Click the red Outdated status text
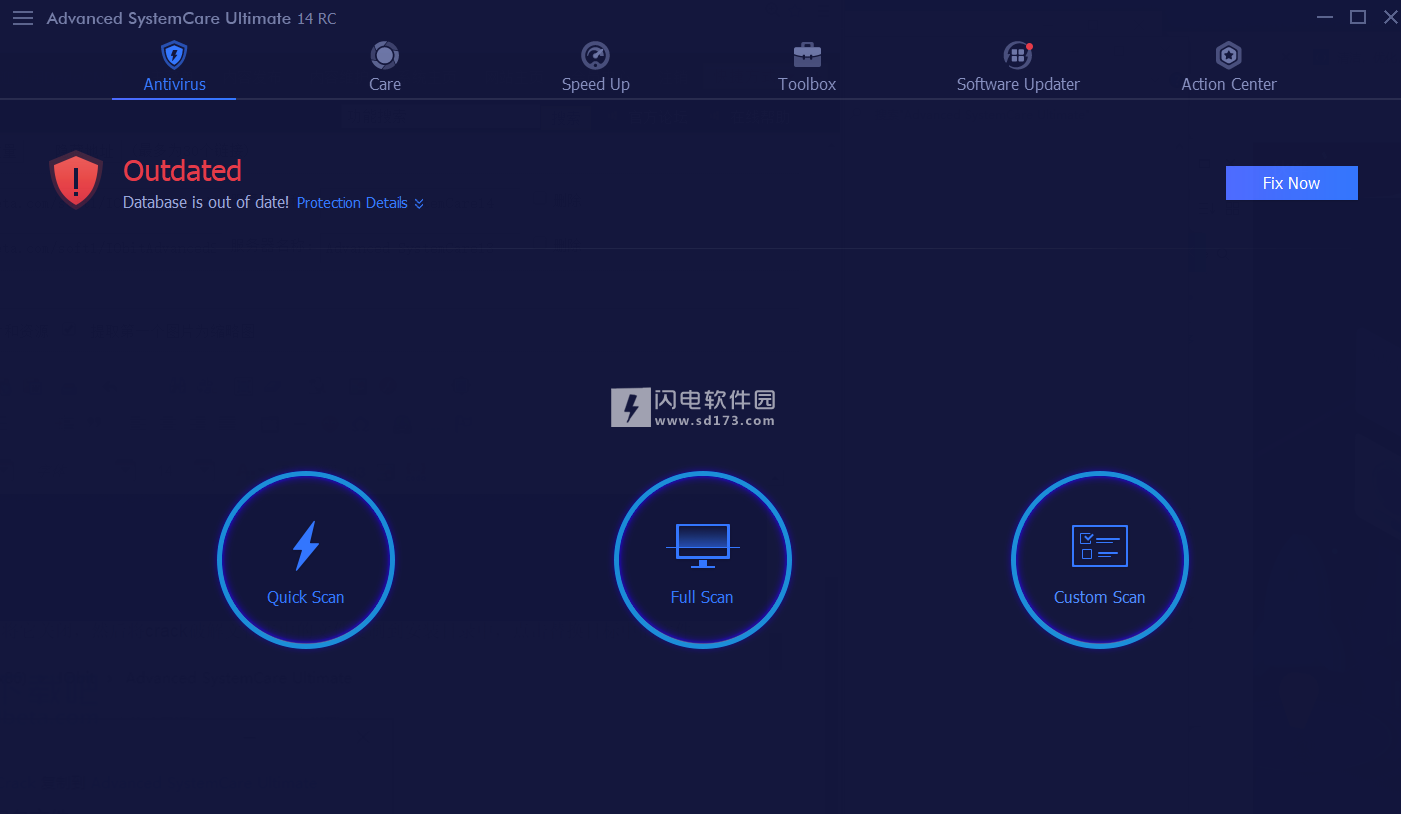The height and width of the screenshot is (814, 1401). tap(182, 171)
